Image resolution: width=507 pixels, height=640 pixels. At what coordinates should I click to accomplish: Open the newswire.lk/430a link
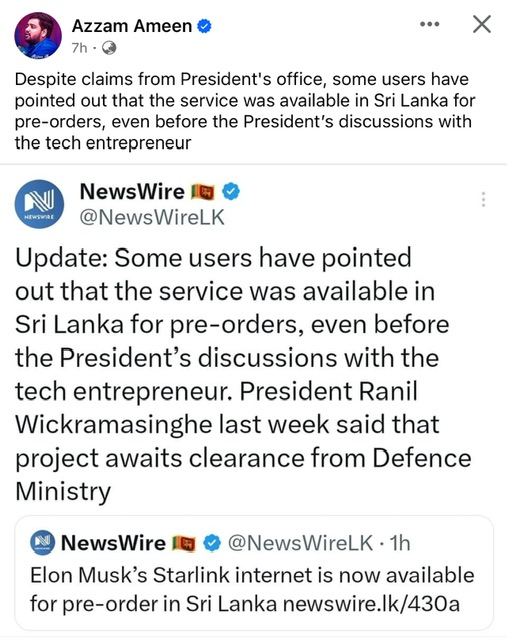click(x=371, y=604)
